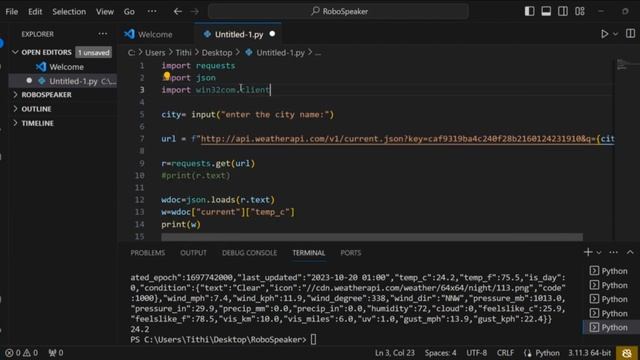
Task: Open terminal panel more actions ellipsis
Action: [x=613, y=253]
